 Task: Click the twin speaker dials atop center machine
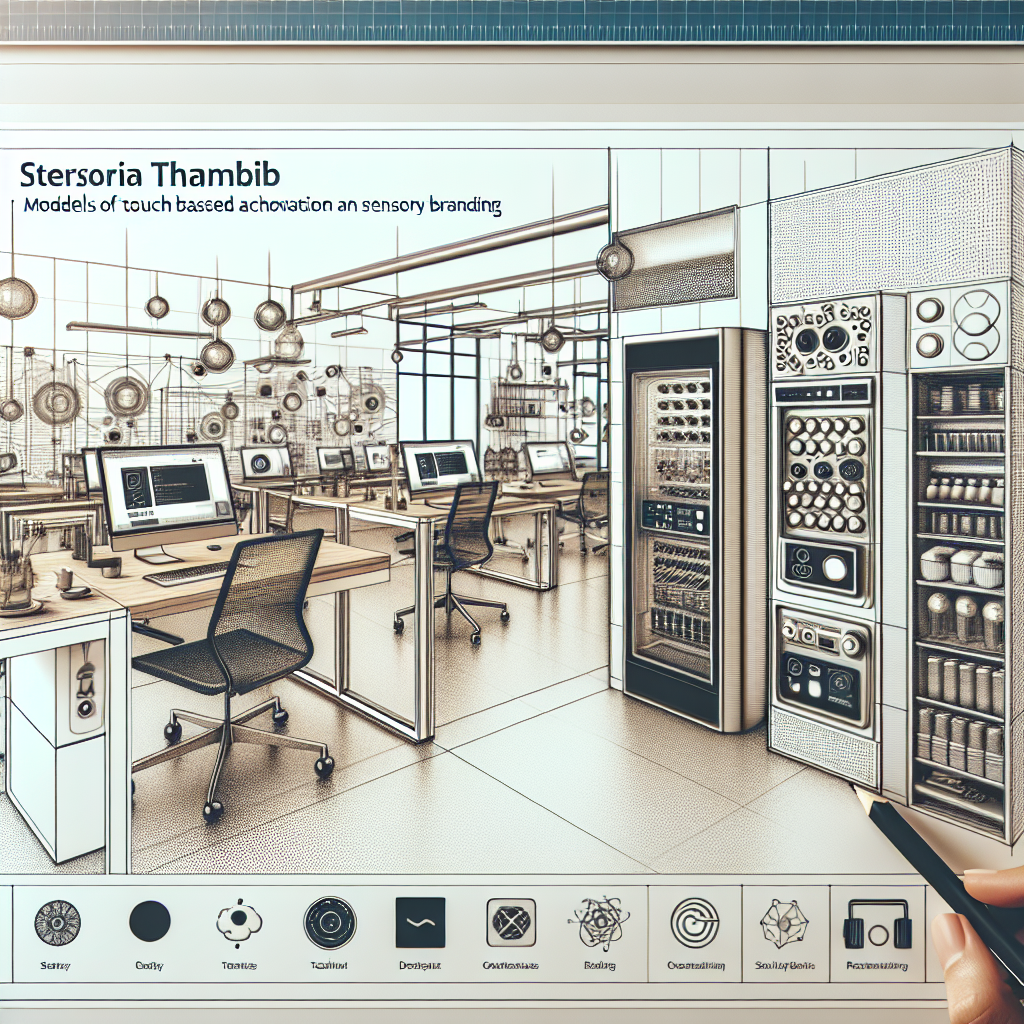point(823,337)
